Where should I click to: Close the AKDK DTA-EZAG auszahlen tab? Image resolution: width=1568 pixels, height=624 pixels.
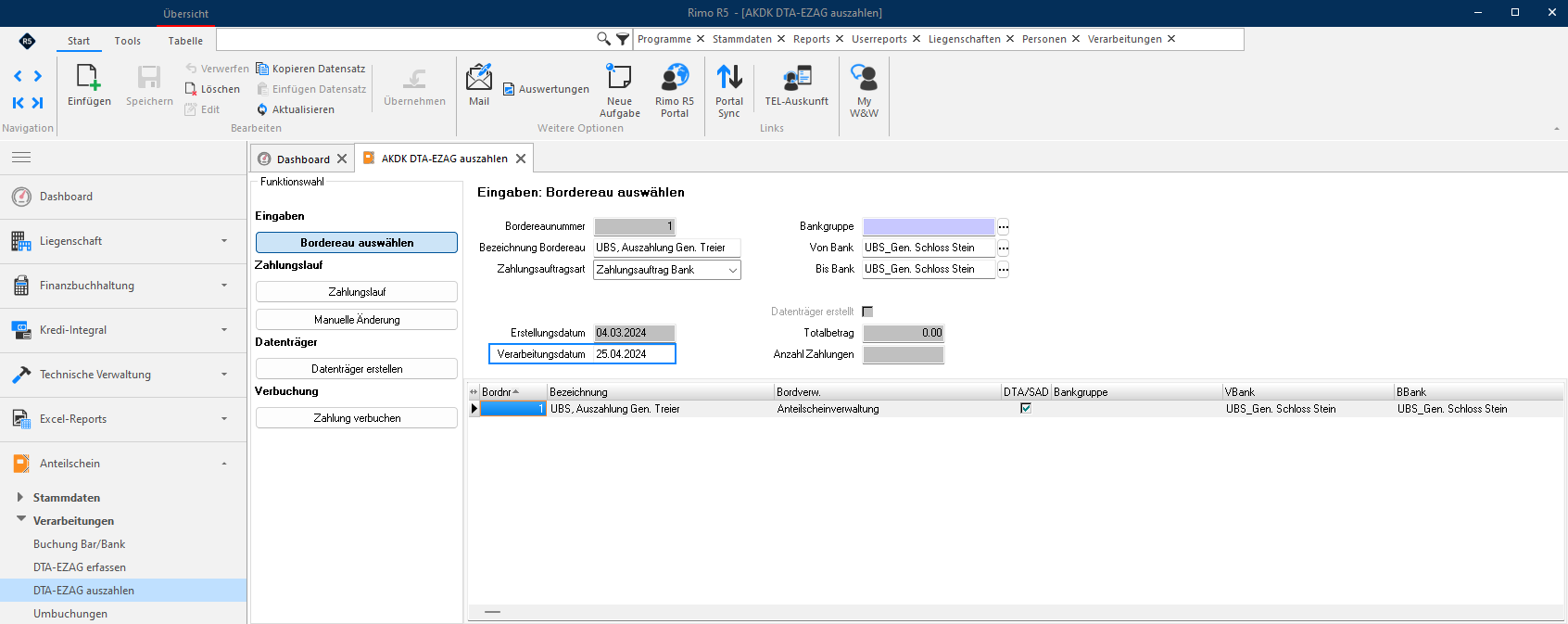pos(521,159)
